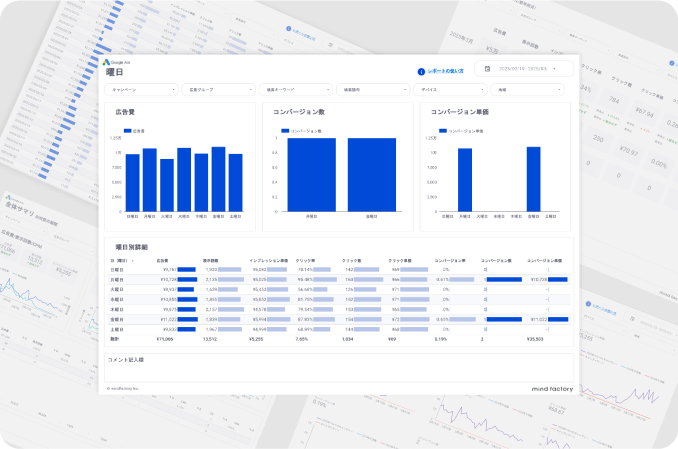The image size is (678, 449).
Task: Click the total value ¥5,255
Action: (x=256, y=339)
